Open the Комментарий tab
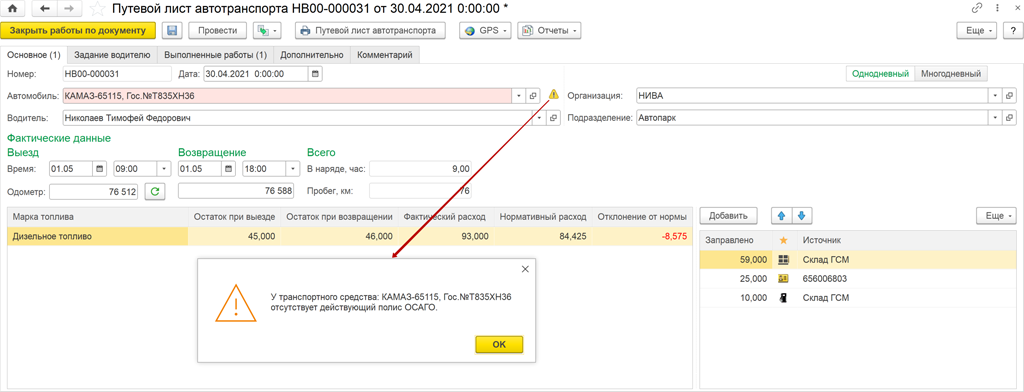 click(385, 56)
